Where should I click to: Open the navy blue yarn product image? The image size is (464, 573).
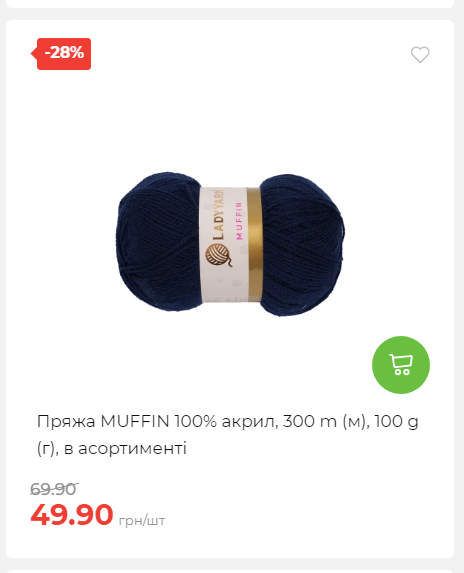click(x=230, y=244)
